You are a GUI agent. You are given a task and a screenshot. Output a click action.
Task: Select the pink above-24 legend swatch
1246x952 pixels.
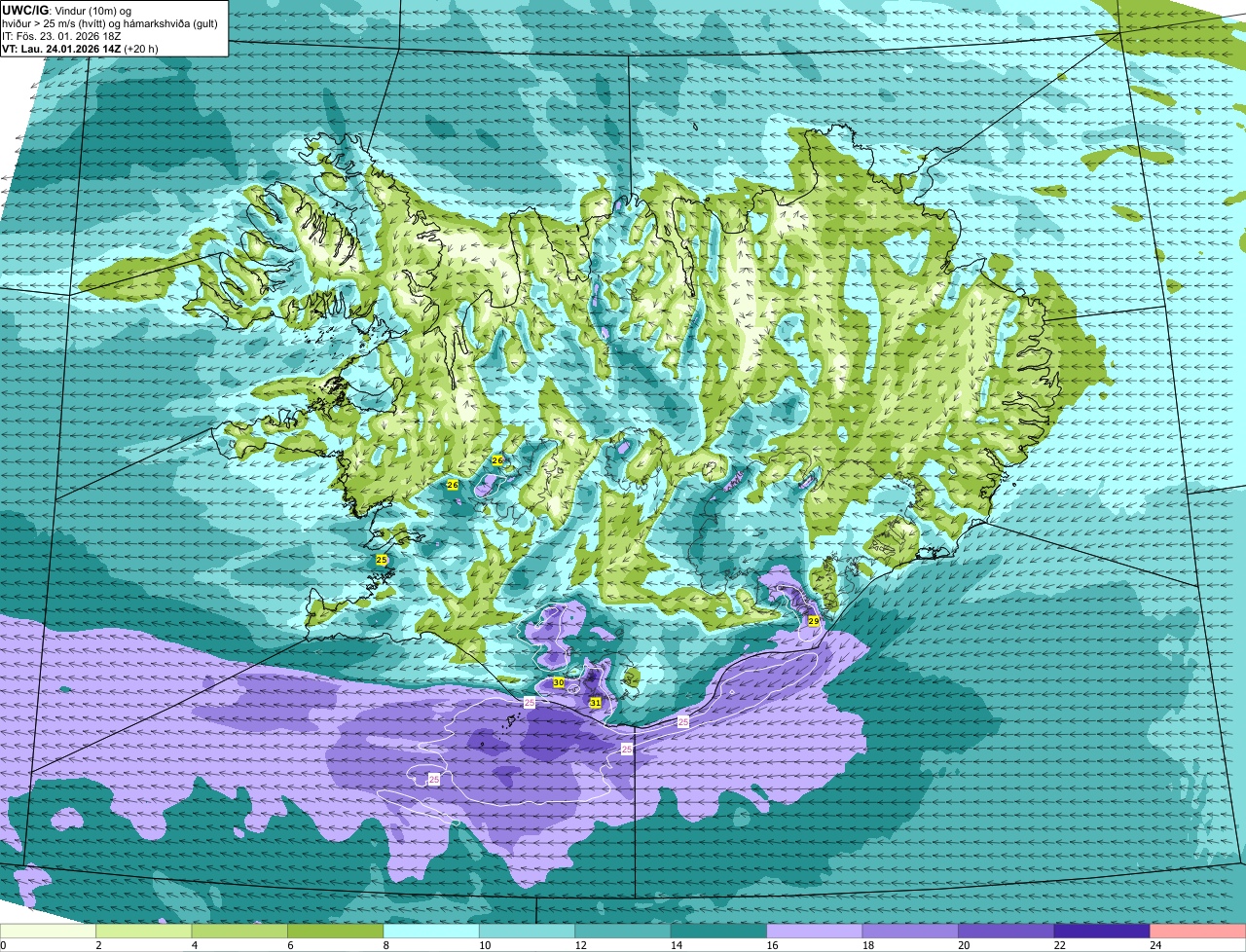(1198, 932)
